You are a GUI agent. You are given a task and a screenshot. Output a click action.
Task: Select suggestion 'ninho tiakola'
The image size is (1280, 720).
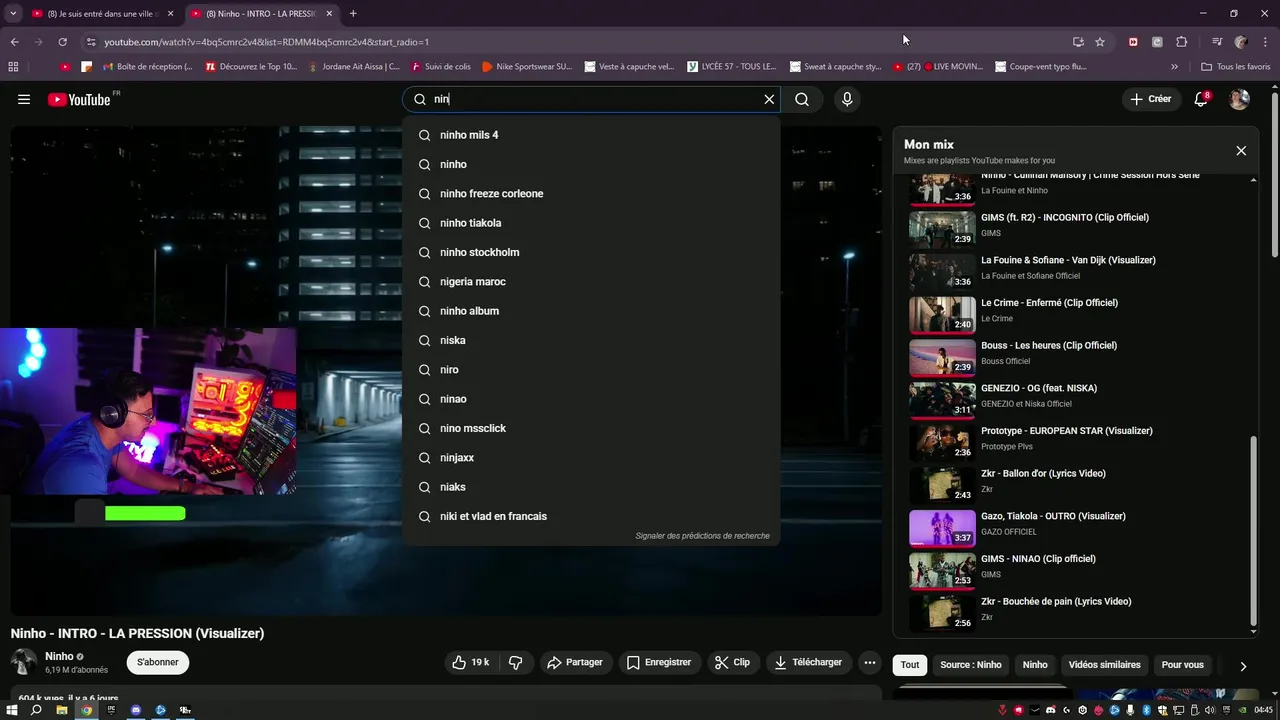[591, 223]
